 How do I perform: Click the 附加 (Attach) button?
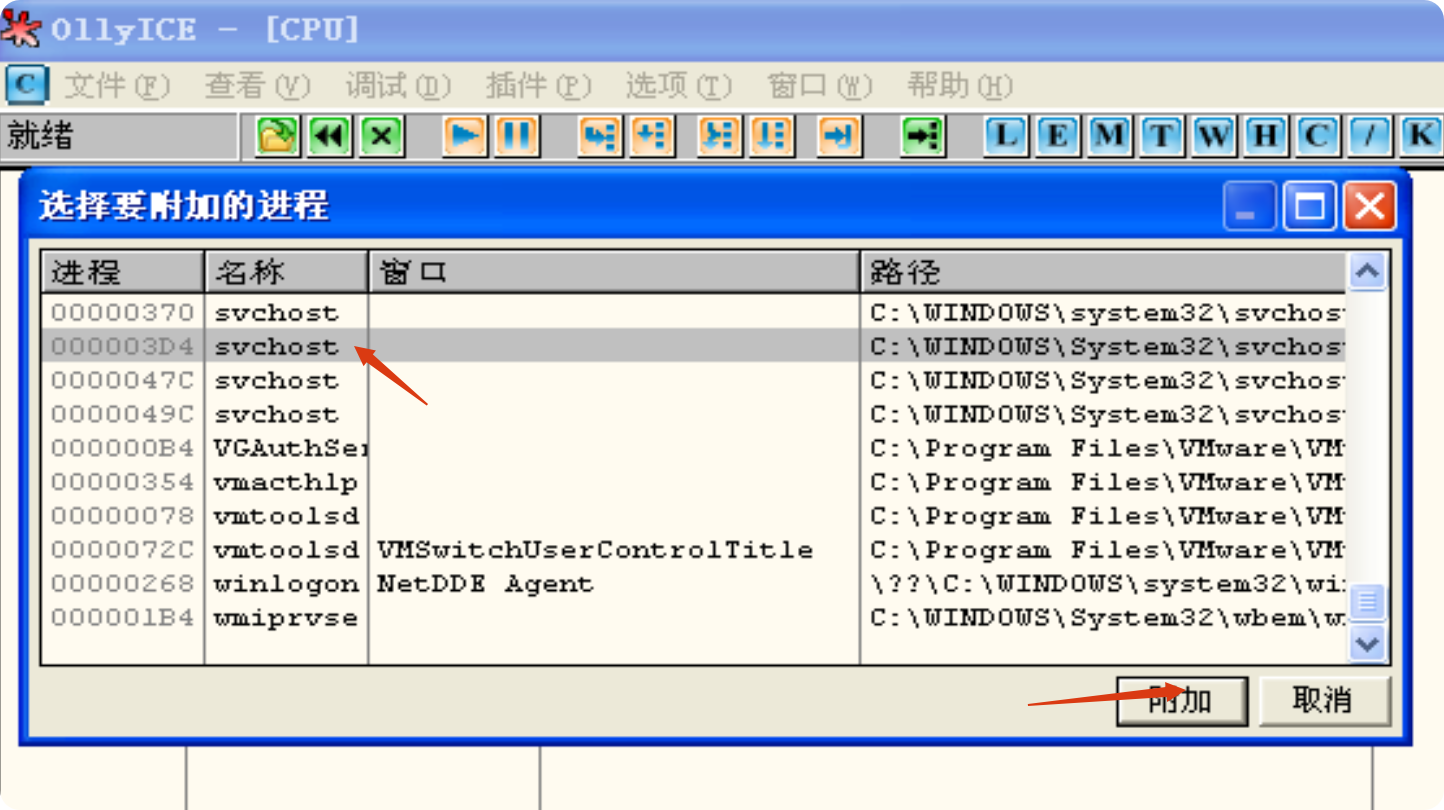coord(1181,700)
